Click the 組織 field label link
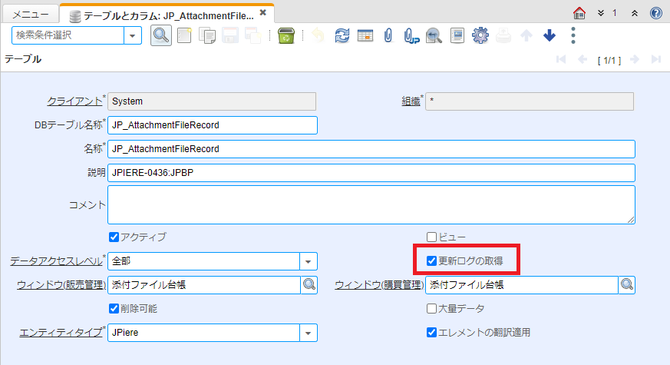 coord(411,101)
